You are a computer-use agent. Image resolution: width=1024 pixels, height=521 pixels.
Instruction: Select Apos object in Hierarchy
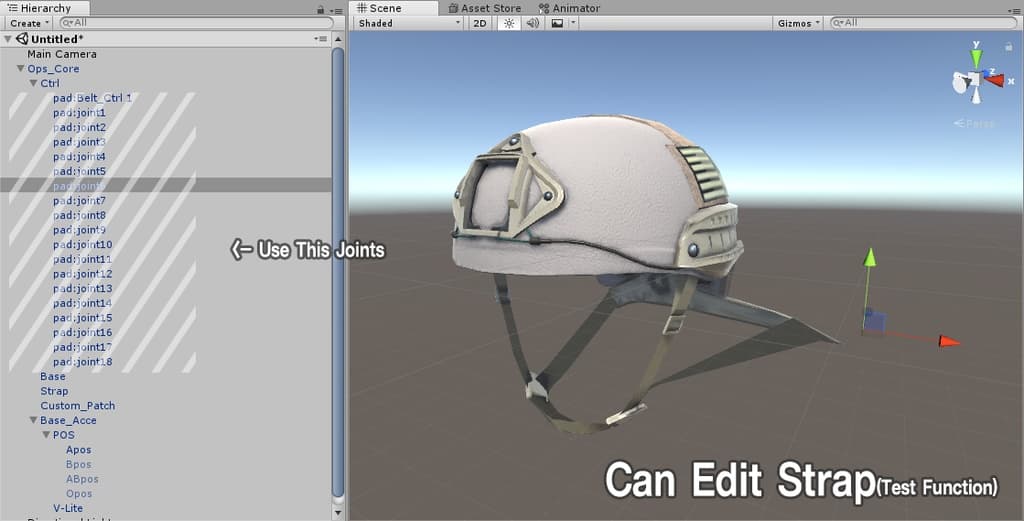[78, 450]
